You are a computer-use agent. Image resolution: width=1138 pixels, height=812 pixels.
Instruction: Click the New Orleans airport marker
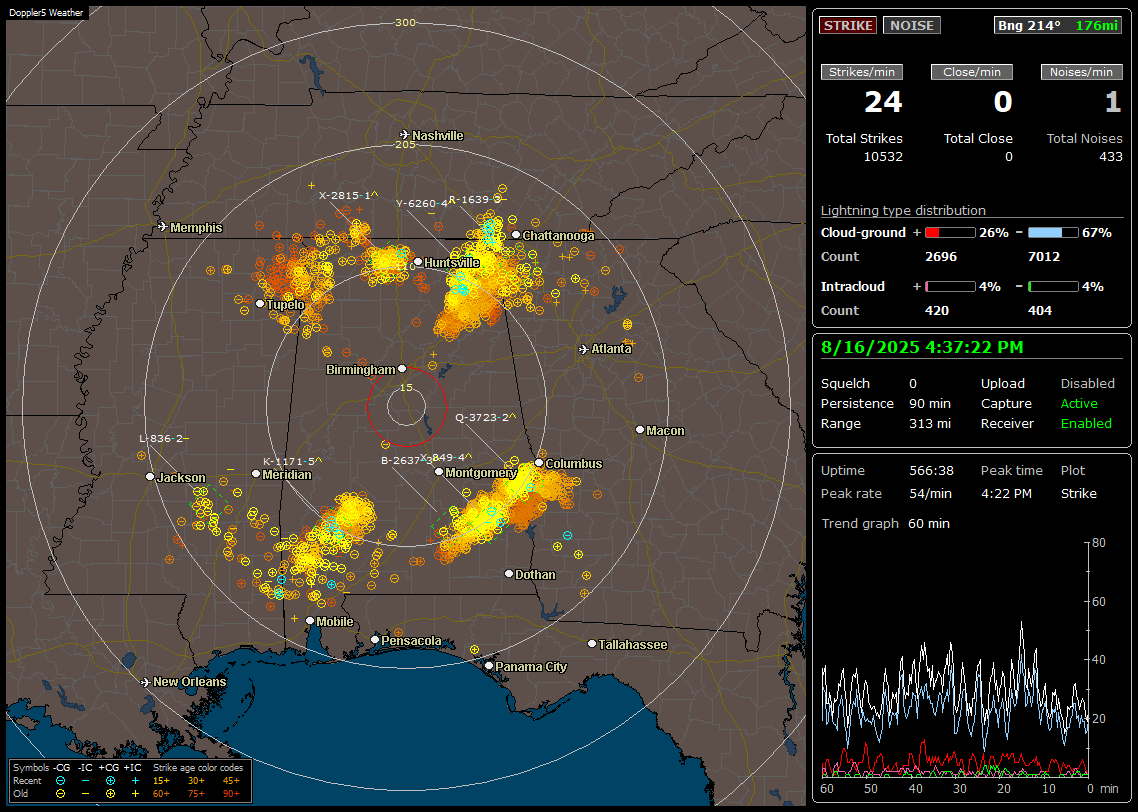click(146, 682)
